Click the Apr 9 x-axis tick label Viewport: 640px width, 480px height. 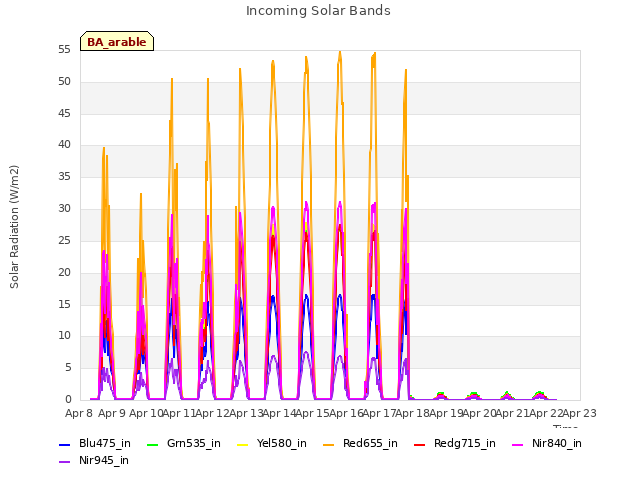click(x=112, y=413)
